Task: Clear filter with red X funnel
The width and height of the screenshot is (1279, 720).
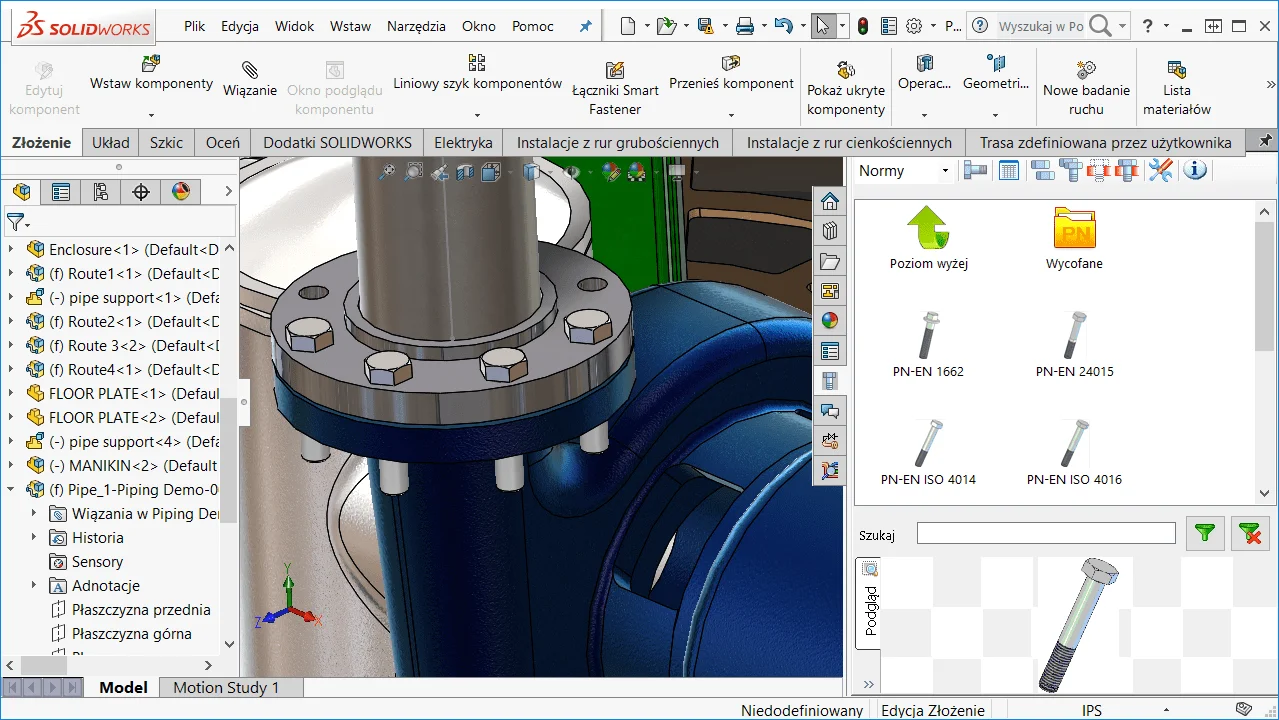Action: 1250,533
